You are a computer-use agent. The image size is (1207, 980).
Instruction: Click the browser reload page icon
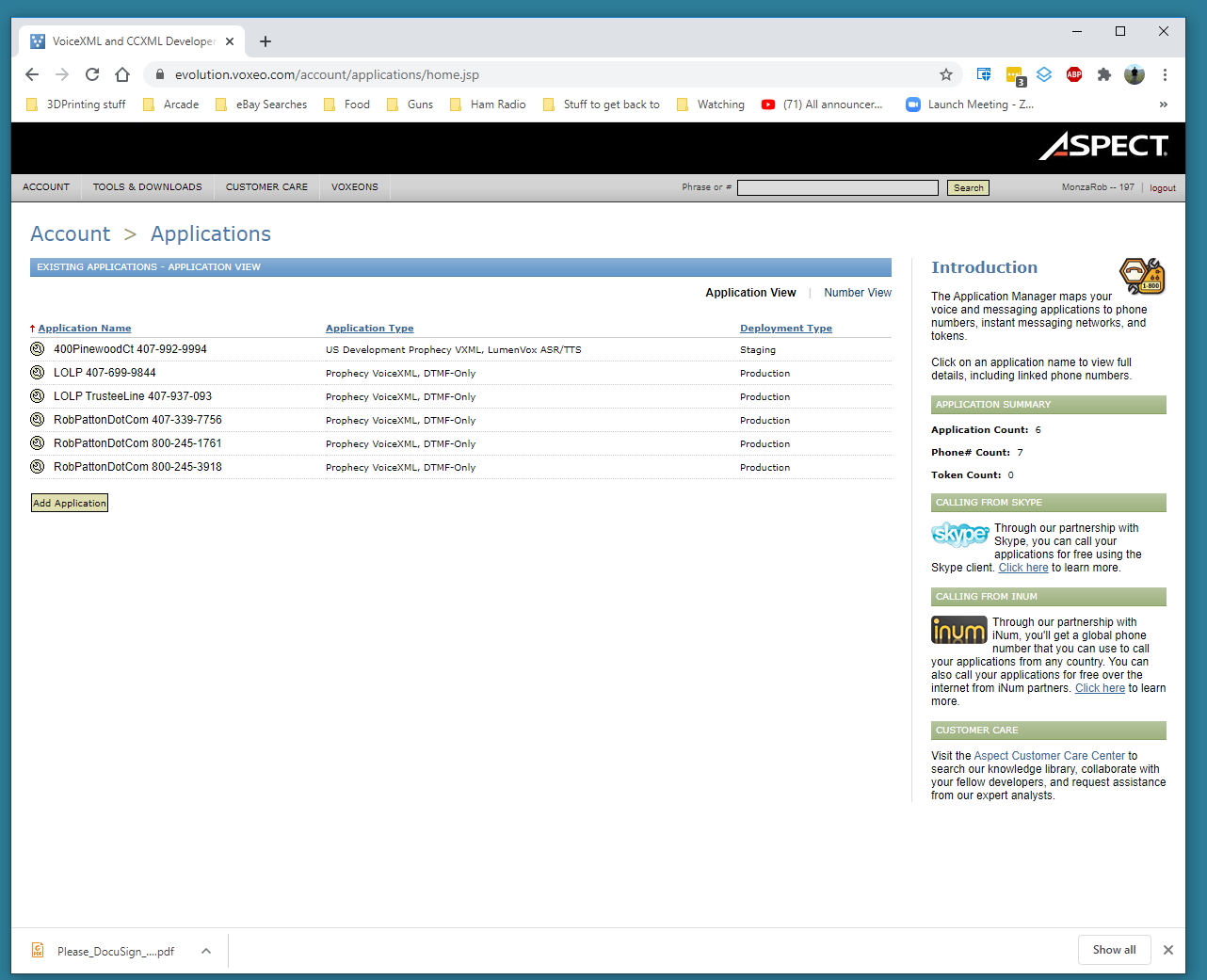92,74
